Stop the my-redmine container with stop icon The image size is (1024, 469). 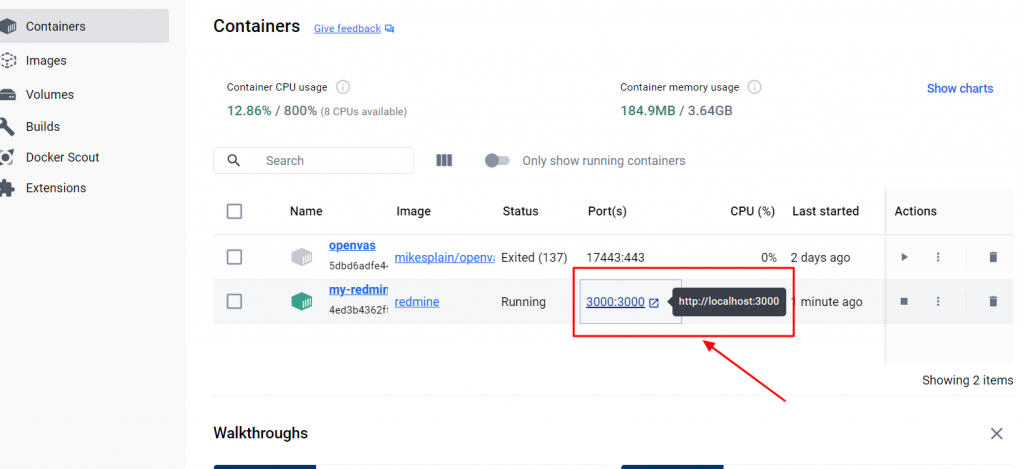click(904, 301)
